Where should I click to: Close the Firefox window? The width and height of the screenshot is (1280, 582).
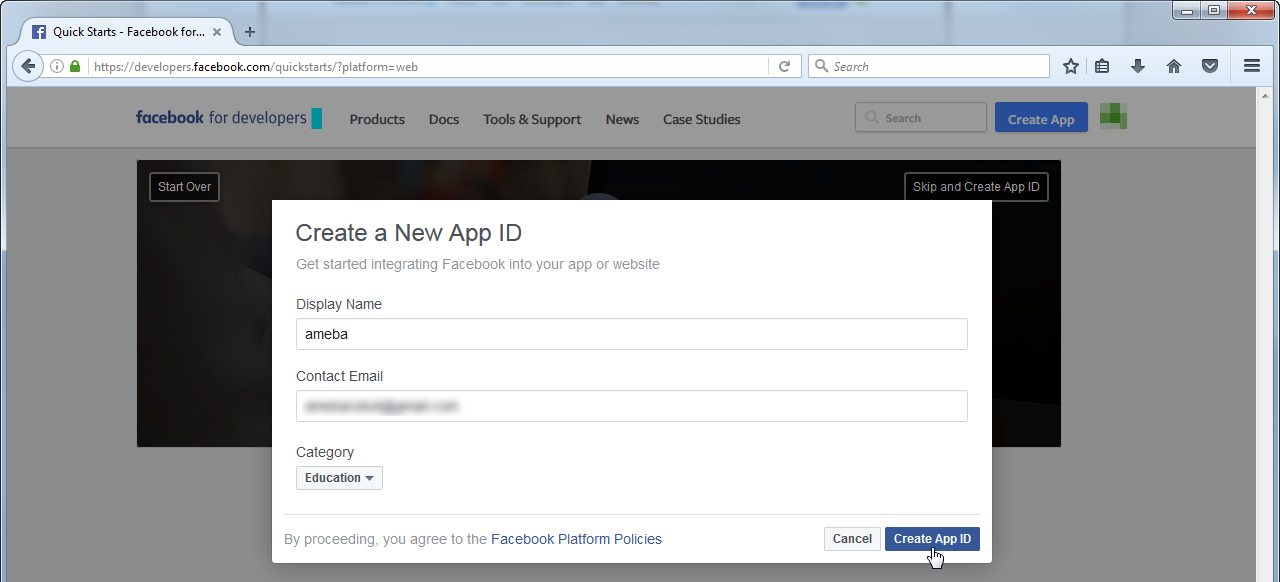coord(1249,10)
